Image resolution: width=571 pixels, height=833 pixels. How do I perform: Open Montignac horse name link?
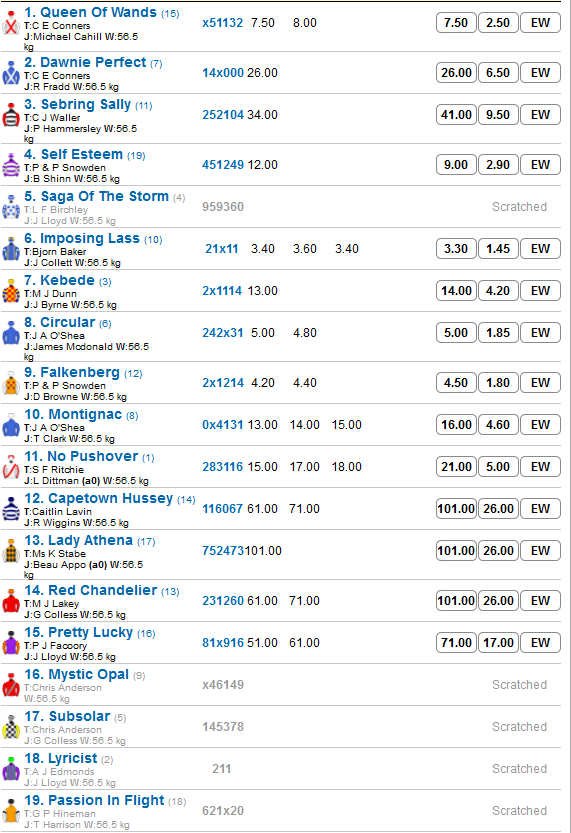pos(73,414)
